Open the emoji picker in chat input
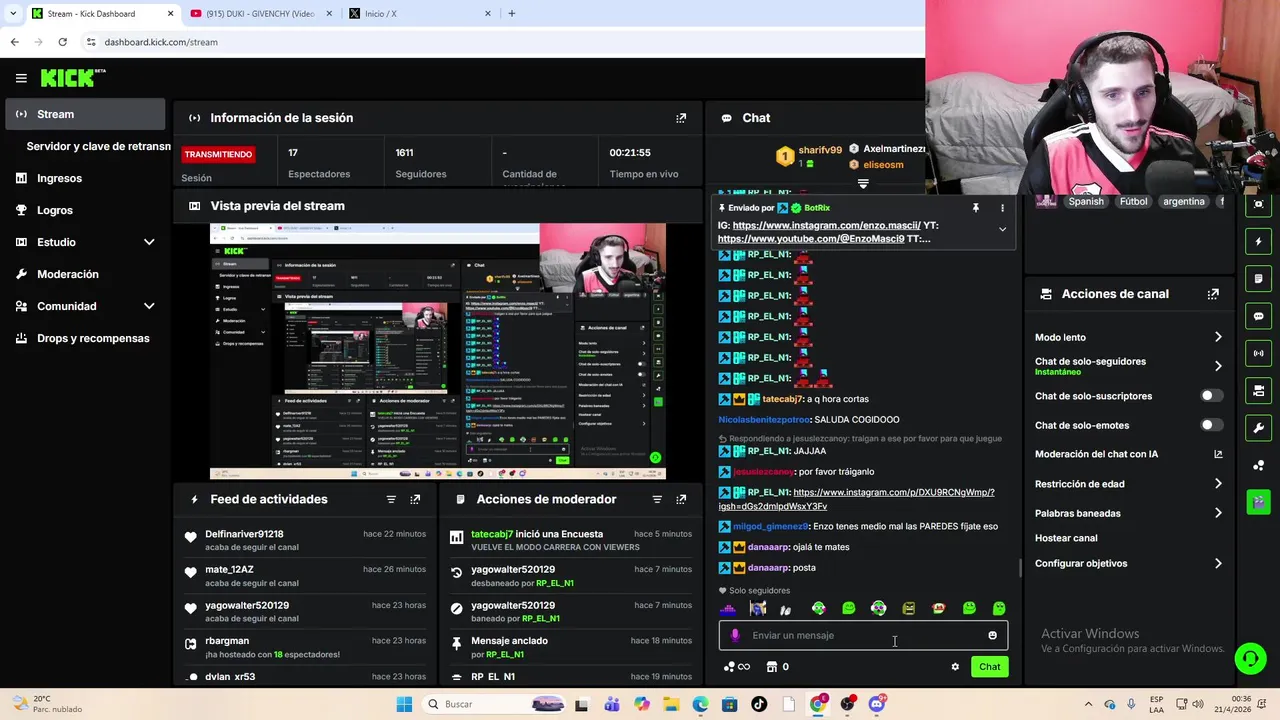This screenshot has height=720, width=1280. [992, 635]
